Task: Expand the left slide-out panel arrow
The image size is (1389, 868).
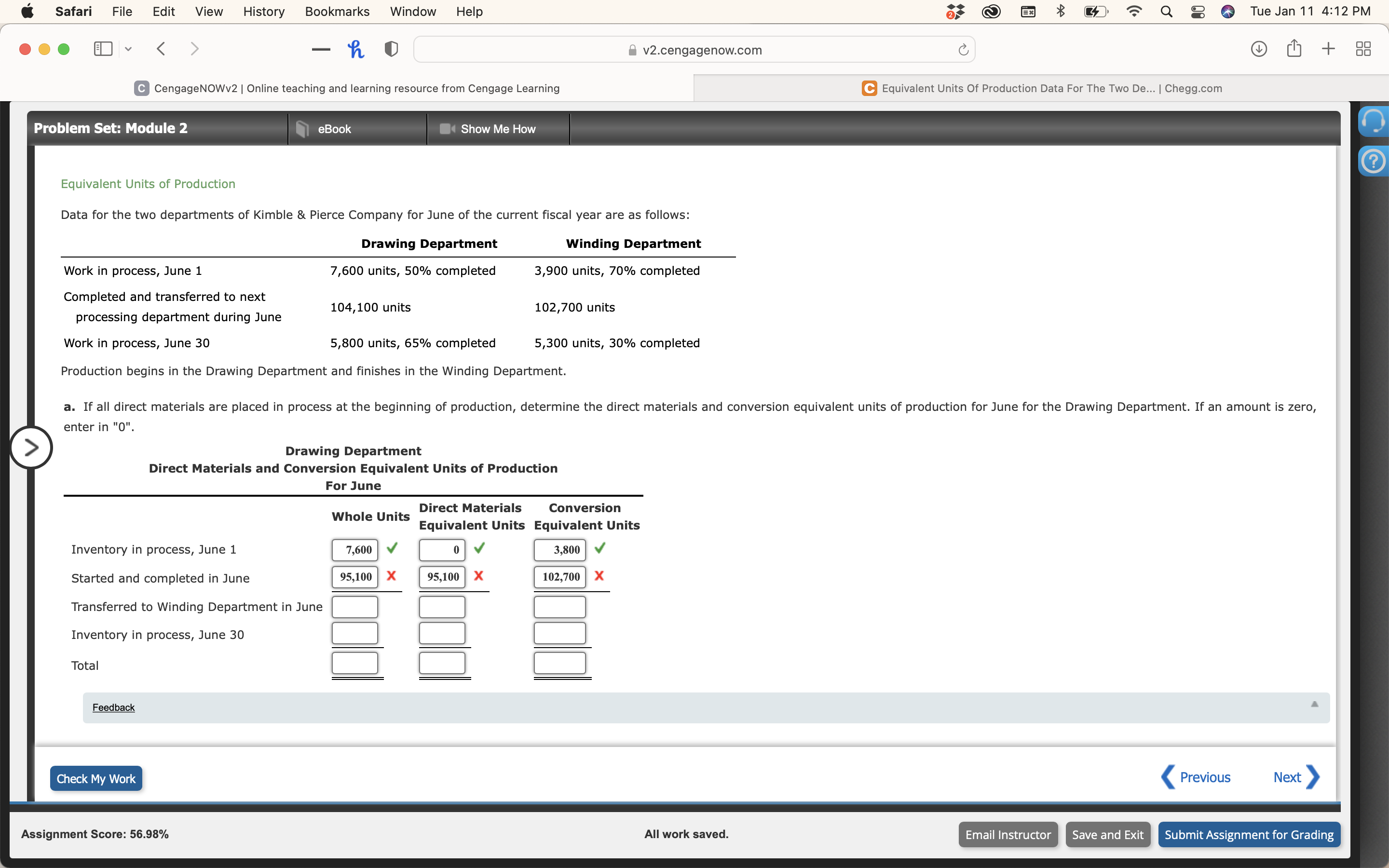Action: tap(31, 447)
